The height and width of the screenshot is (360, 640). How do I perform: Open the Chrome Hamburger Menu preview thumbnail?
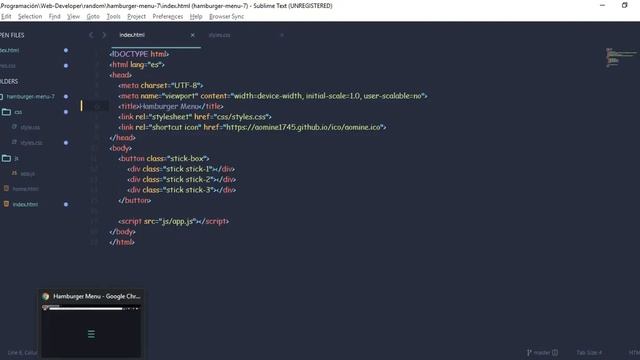(91, 324)
